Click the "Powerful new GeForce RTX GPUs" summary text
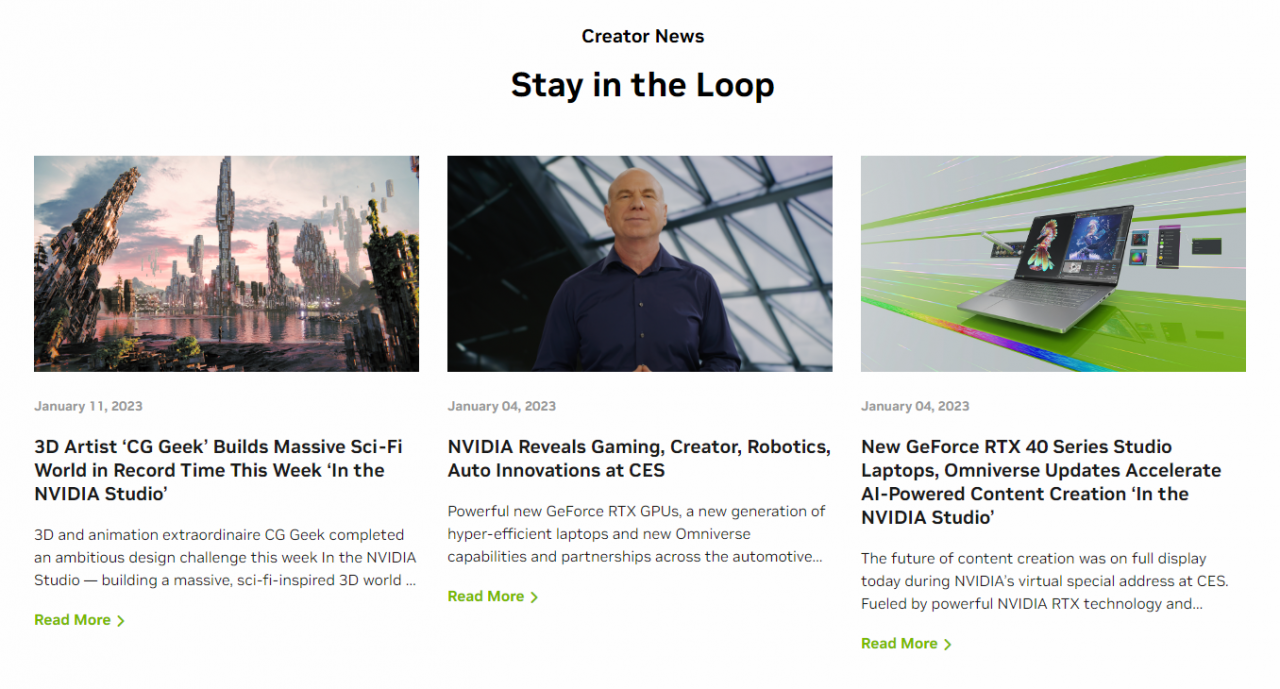 tap(636, 533)
